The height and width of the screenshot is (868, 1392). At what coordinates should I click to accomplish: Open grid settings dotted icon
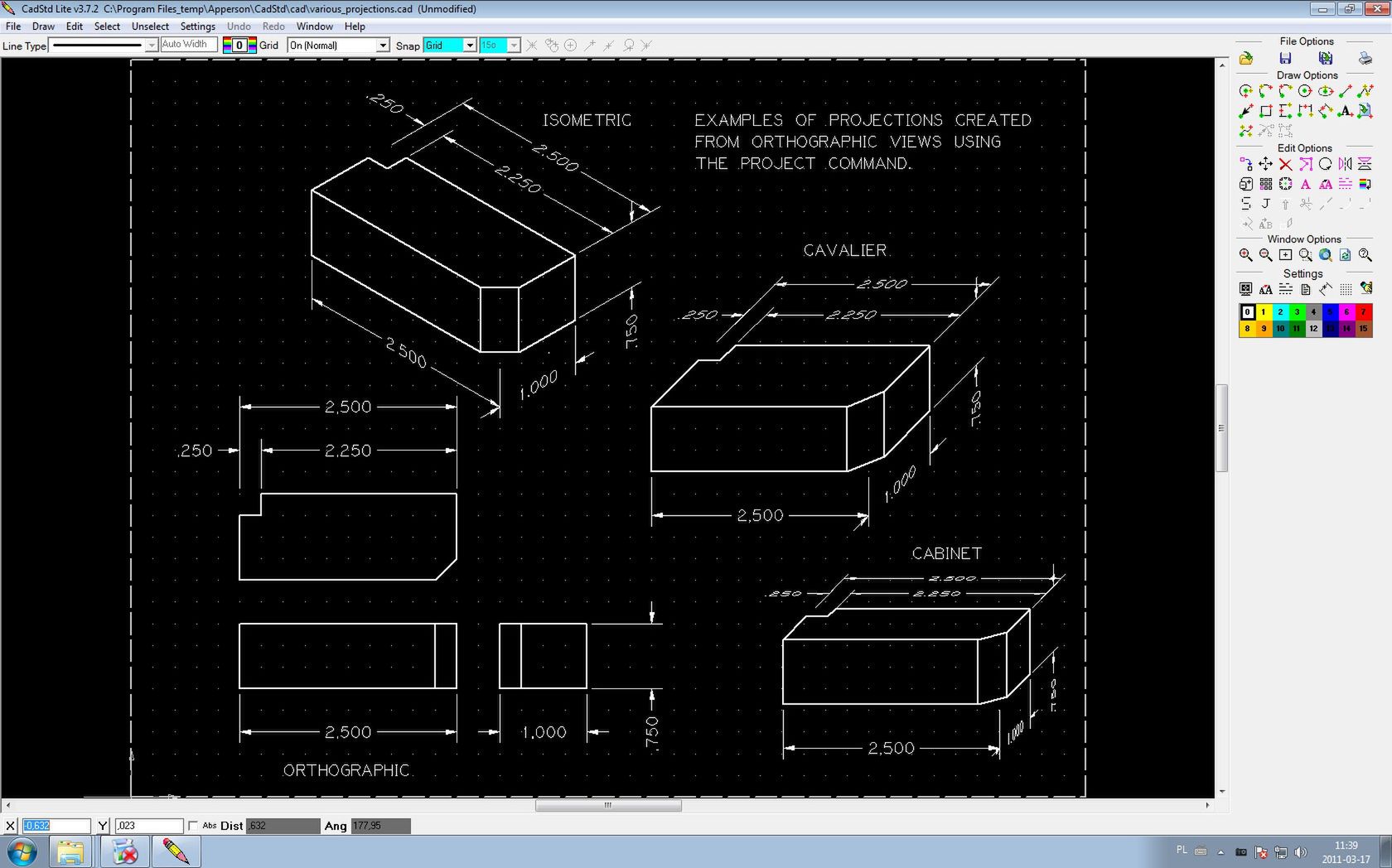pos(1345,289)
